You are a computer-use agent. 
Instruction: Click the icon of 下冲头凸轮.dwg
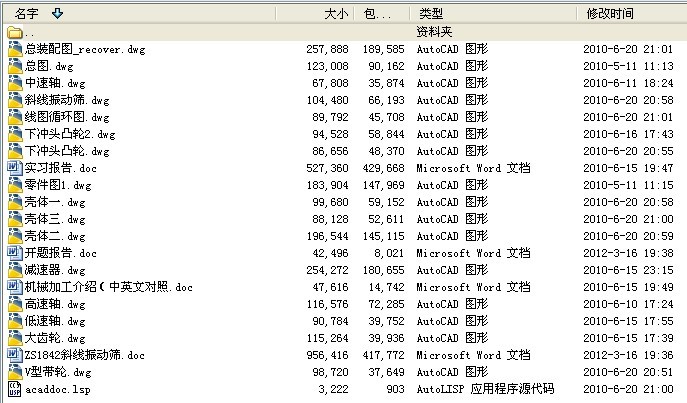15,151
